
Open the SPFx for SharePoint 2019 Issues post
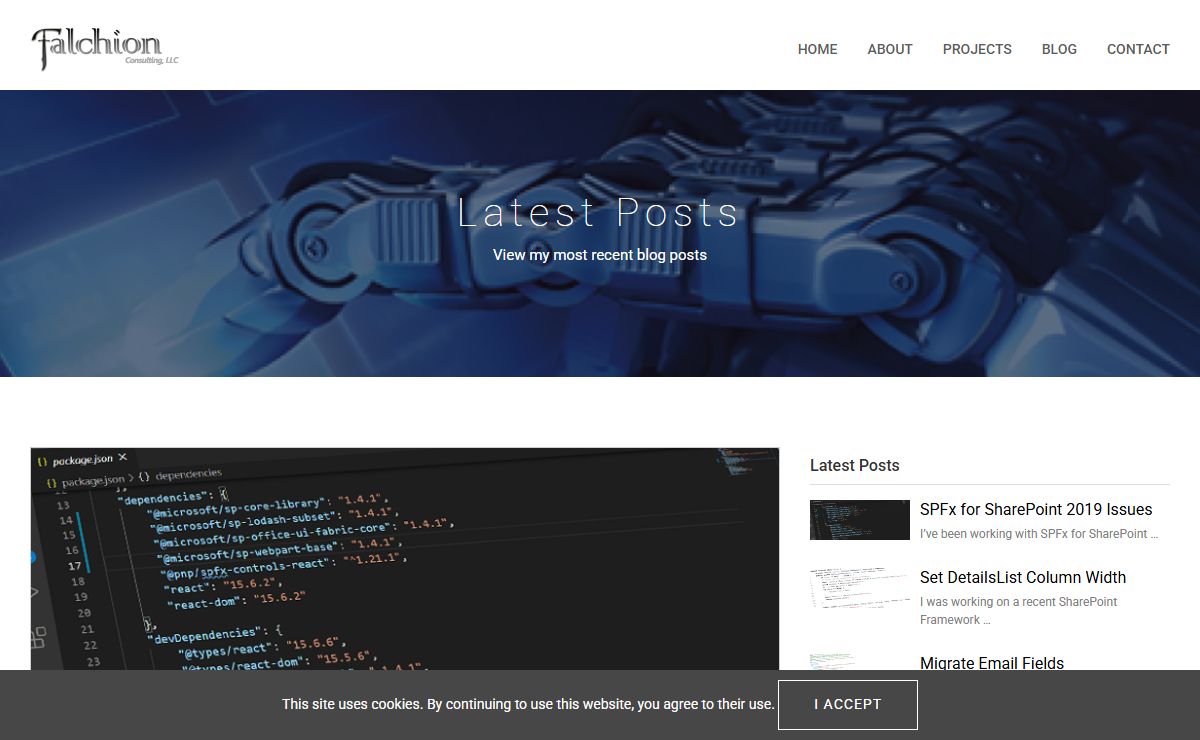[x=1035, y=509]
